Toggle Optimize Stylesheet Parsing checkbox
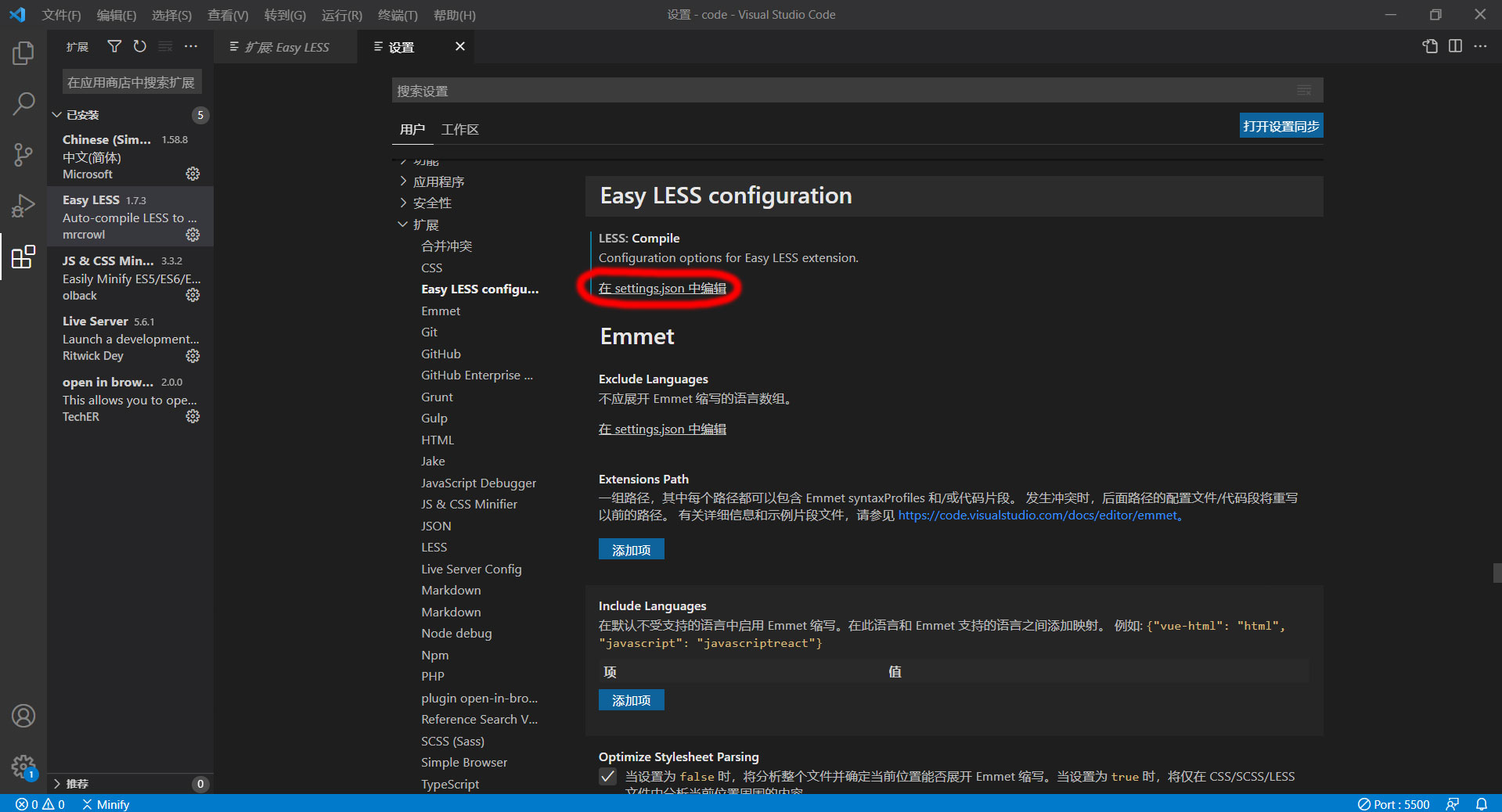1502x812 pixels. (607, 777)
